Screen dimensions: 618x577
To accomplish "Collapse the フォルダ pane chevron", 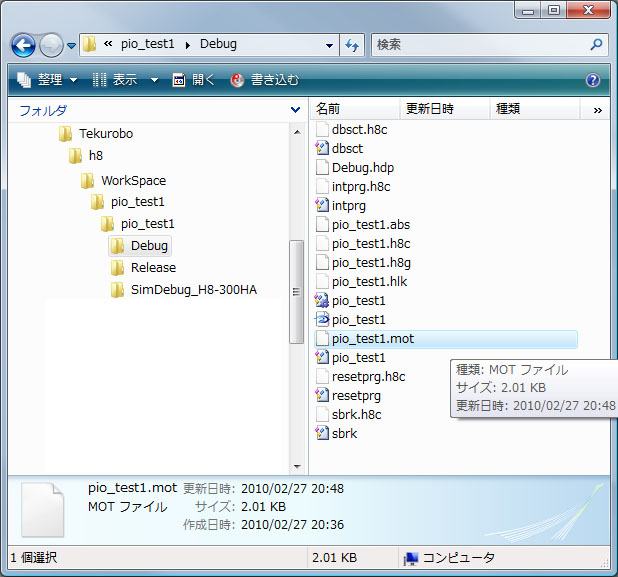I will point(295,110).
